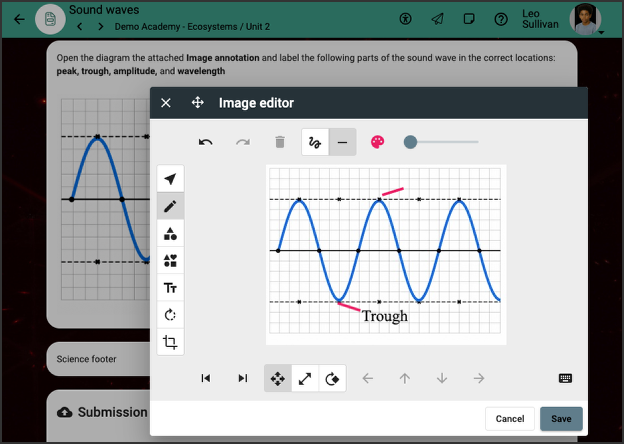Click the Trough text label on the diagram
The image size is (624, 444).
385,316
